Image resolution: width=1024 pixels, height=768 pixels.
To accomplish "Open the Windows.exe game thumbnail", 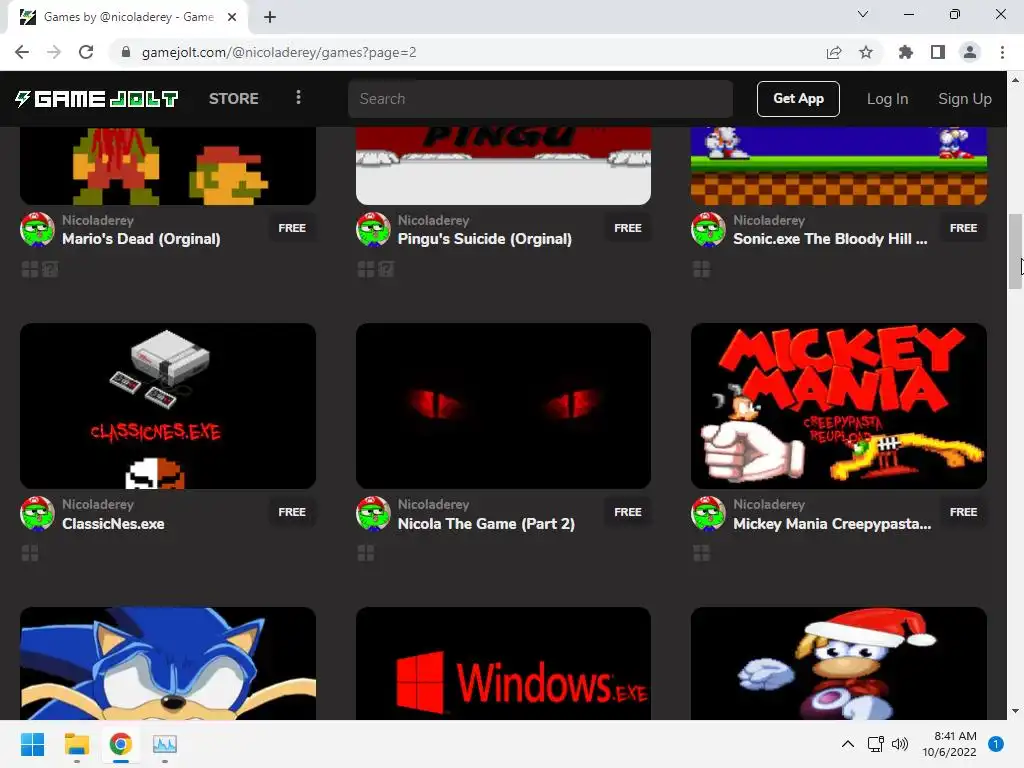I will pyautogui.click(x=504, y=664).
